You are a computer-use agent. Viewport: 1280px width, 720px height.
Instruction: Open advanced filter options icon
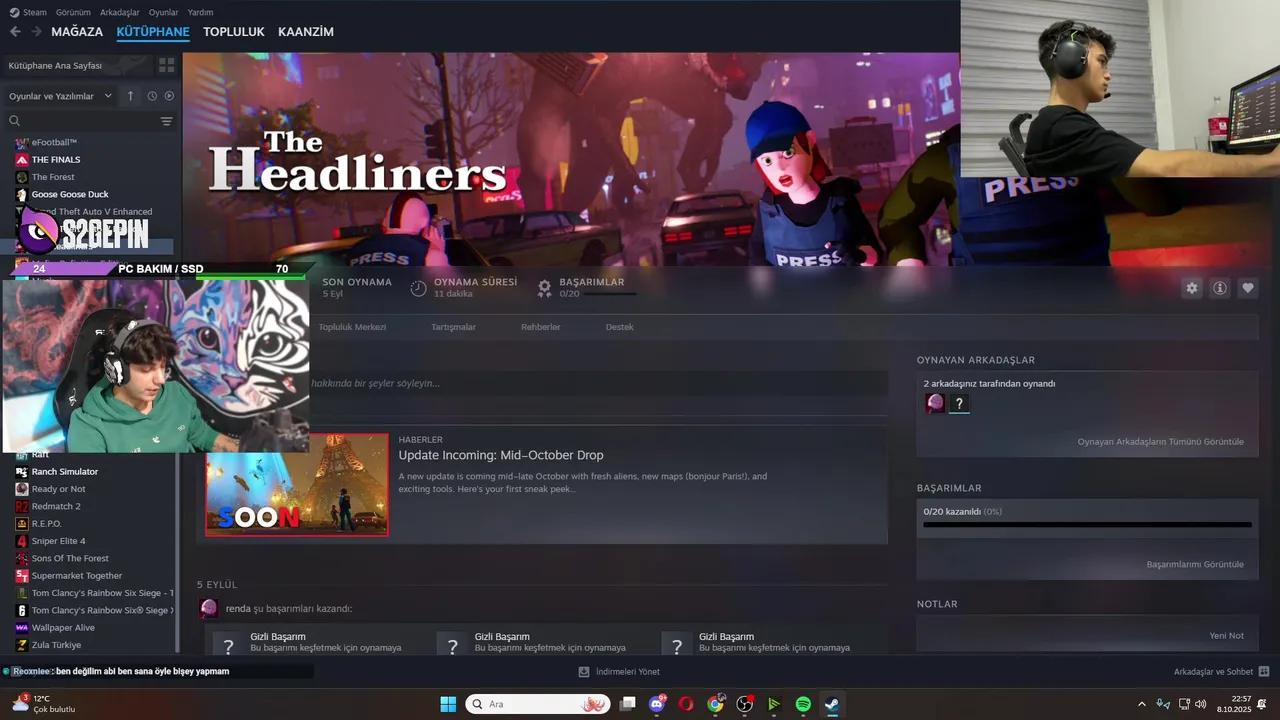point(166,121)
